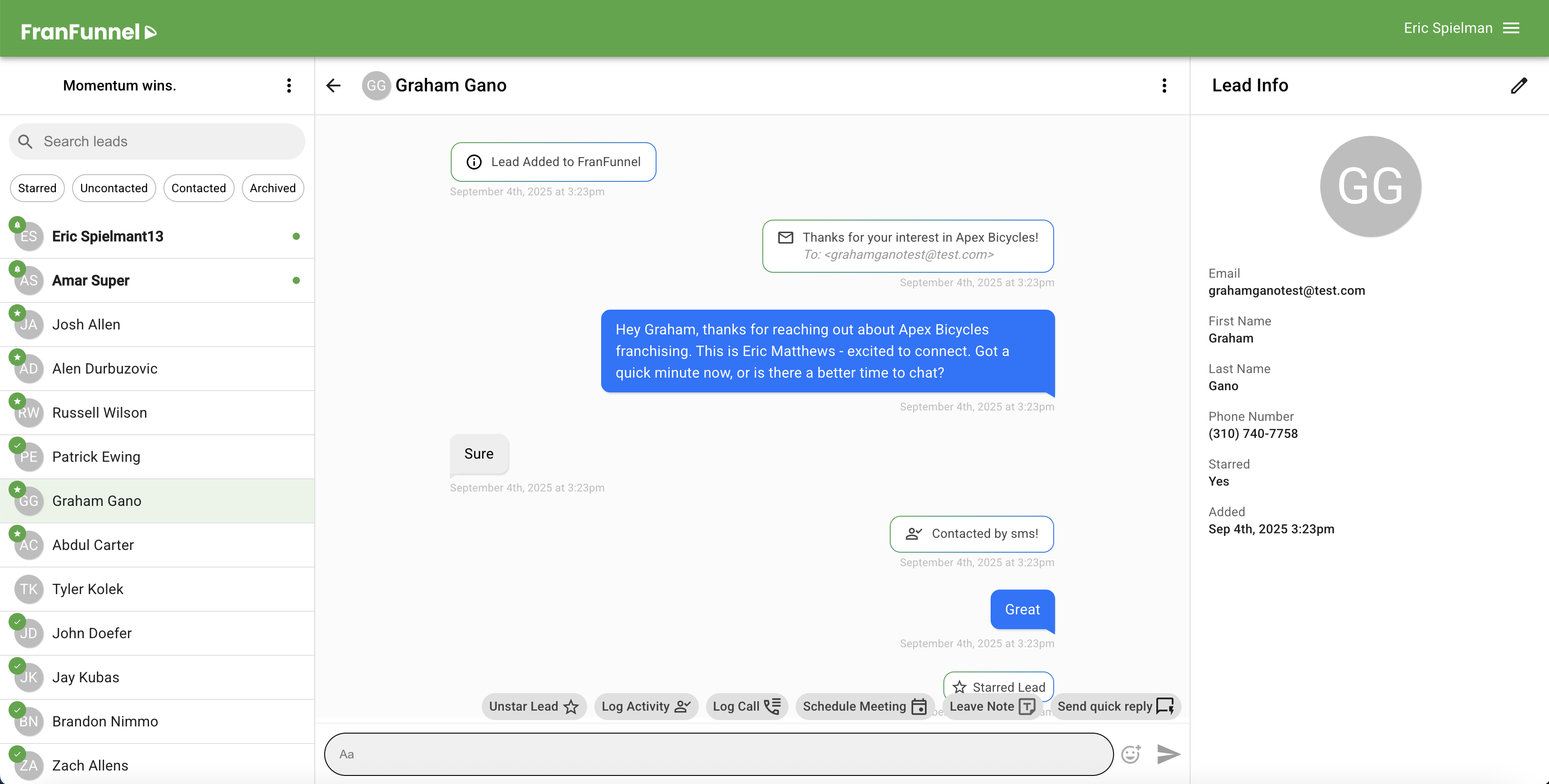1549x784 pixels.
Task: Select John Doefer in the lead list
Action: click(x=157, y=633)
